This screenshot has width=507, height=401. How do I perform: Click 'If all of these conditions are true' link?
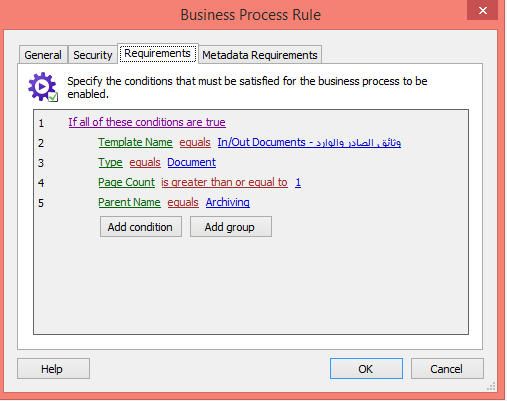[x=147, y=122]
